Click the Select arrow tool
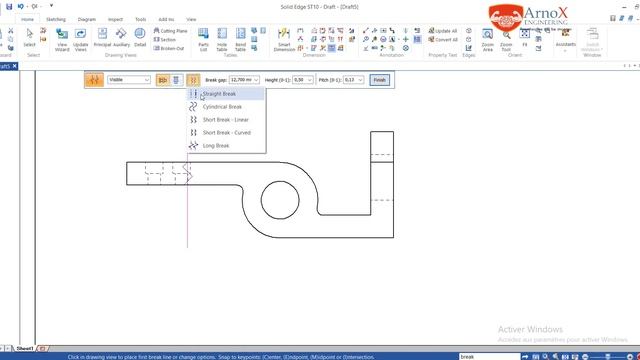 click(x=29, y=38)
